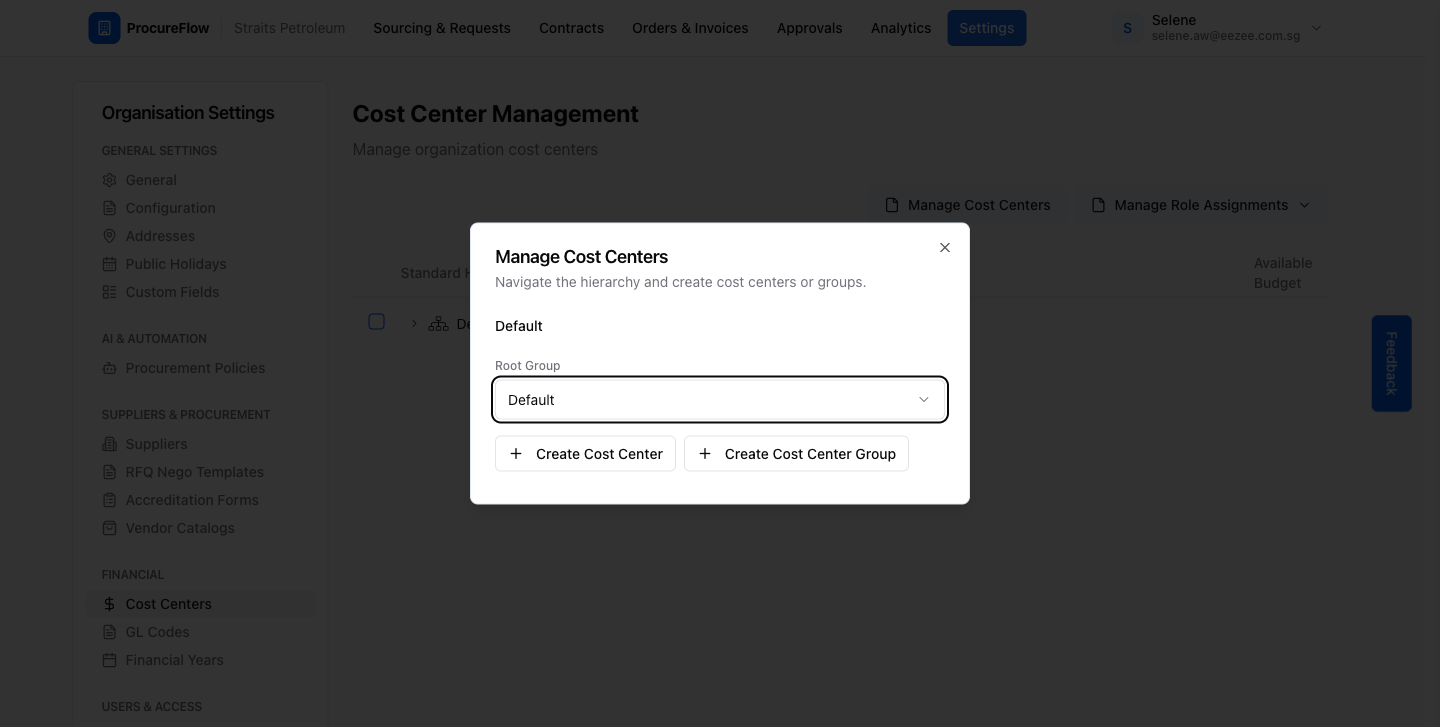Viewport: 1440px width, 727px height.
Task: Click the document icon on Manage Cost Centers
Action: click(x=892, y=205)
